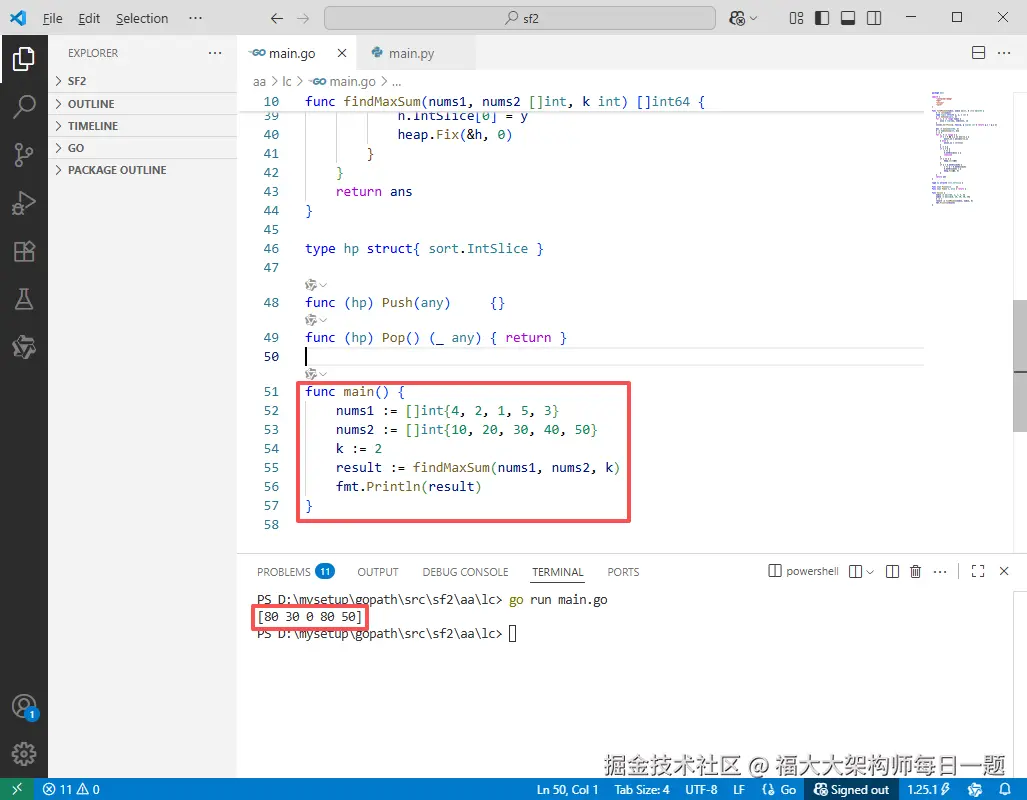This screenshot has height=800, width=1027.
Task: Open the Extensions view
Action: pyautogui.click(x=24, y=252)
